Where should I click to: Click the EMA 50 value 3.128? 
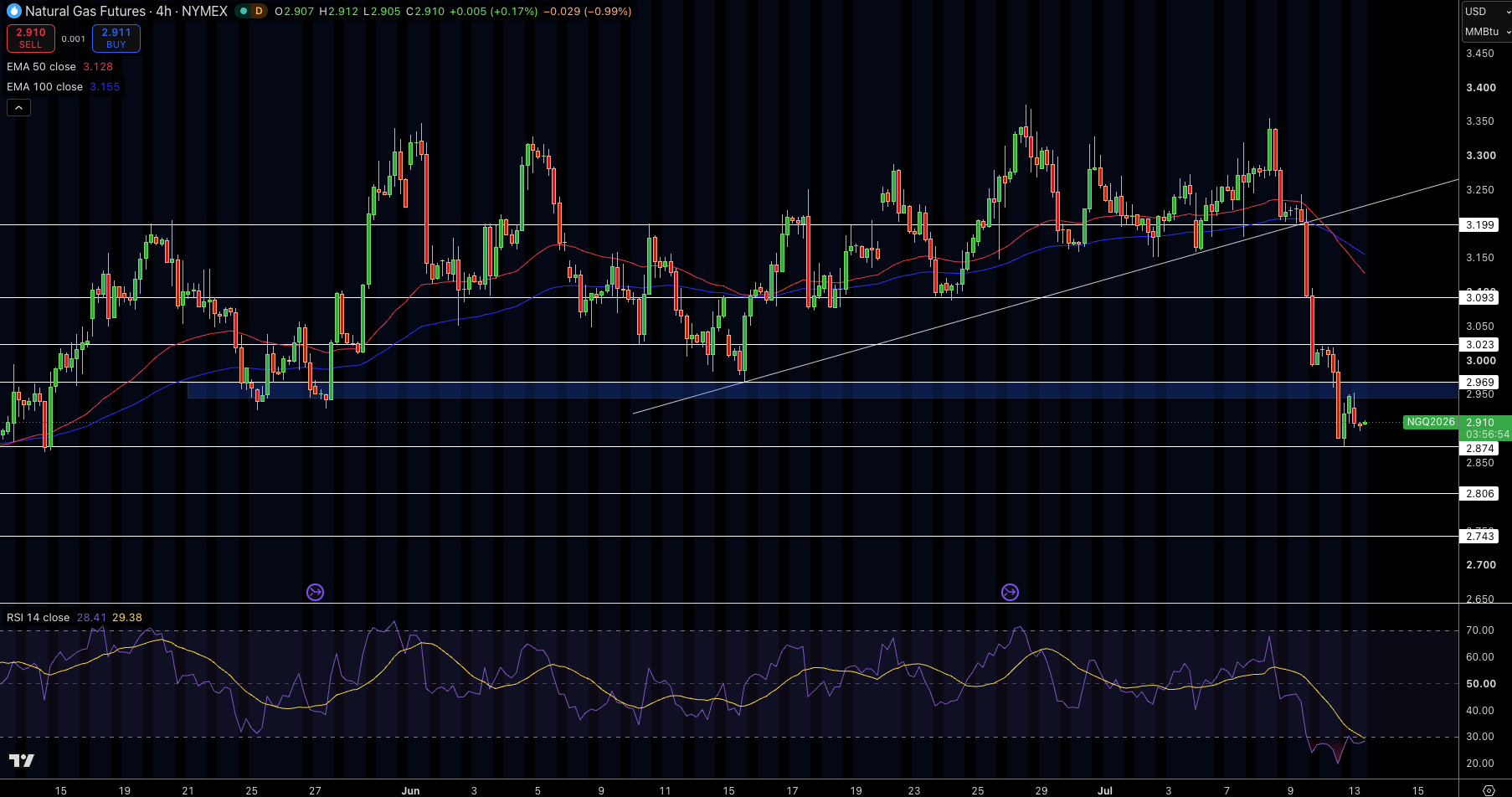[98, 67]
